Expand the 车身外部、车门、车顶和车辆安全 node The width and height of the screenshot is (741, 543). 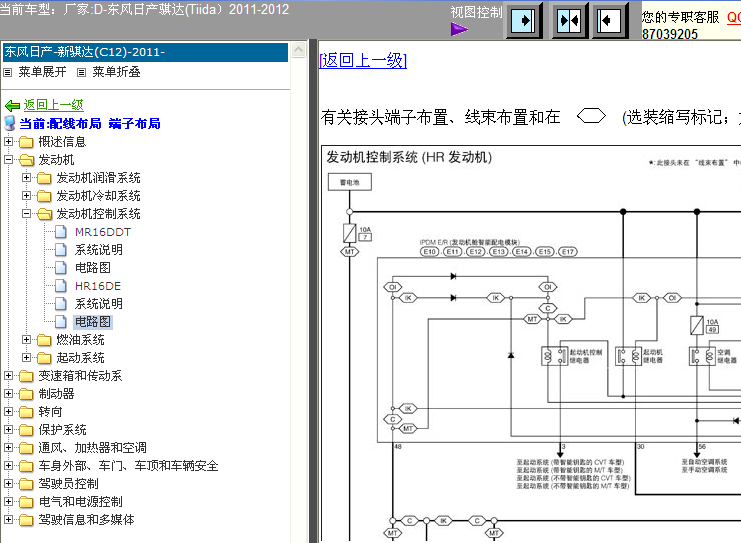(x=8, y=465)
